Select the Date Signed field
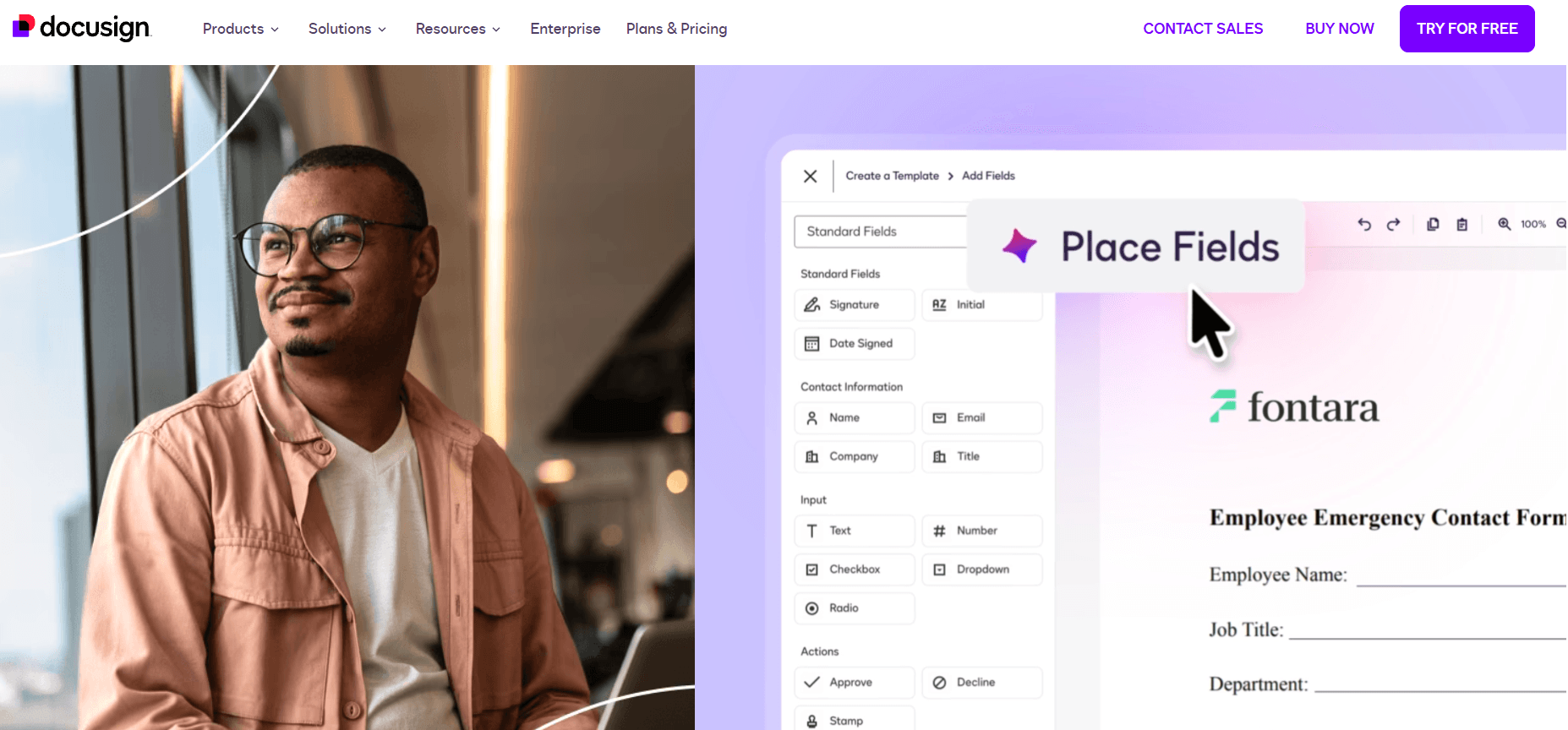 click(x=855, y=344)
